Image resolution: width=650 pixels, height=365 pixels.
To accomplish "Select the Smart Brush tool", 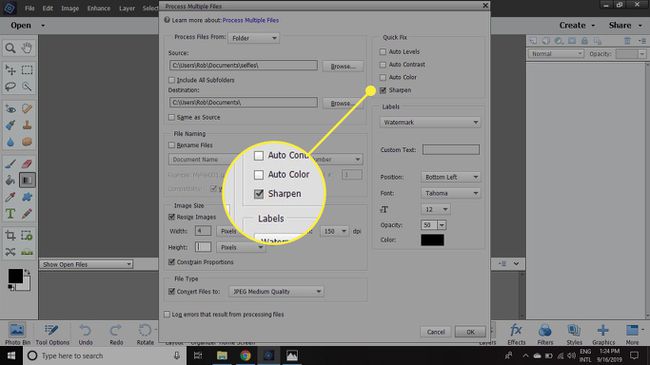I will [x=10, y=125].
